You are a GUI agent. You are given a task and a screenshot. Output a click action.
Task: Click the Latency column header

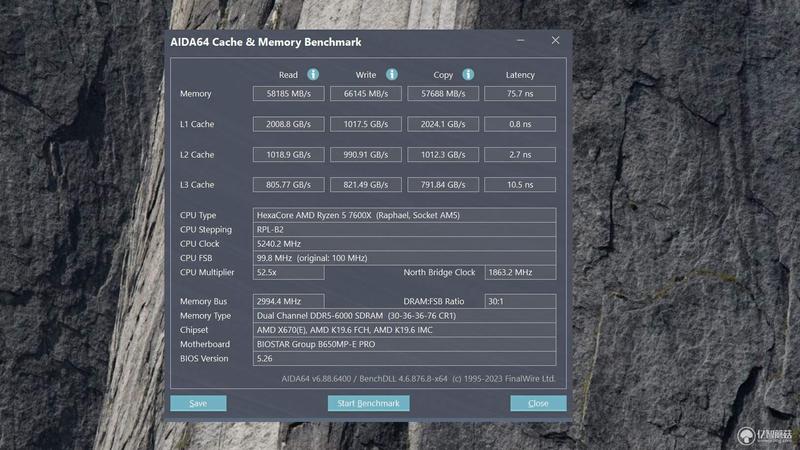(520, 75)
